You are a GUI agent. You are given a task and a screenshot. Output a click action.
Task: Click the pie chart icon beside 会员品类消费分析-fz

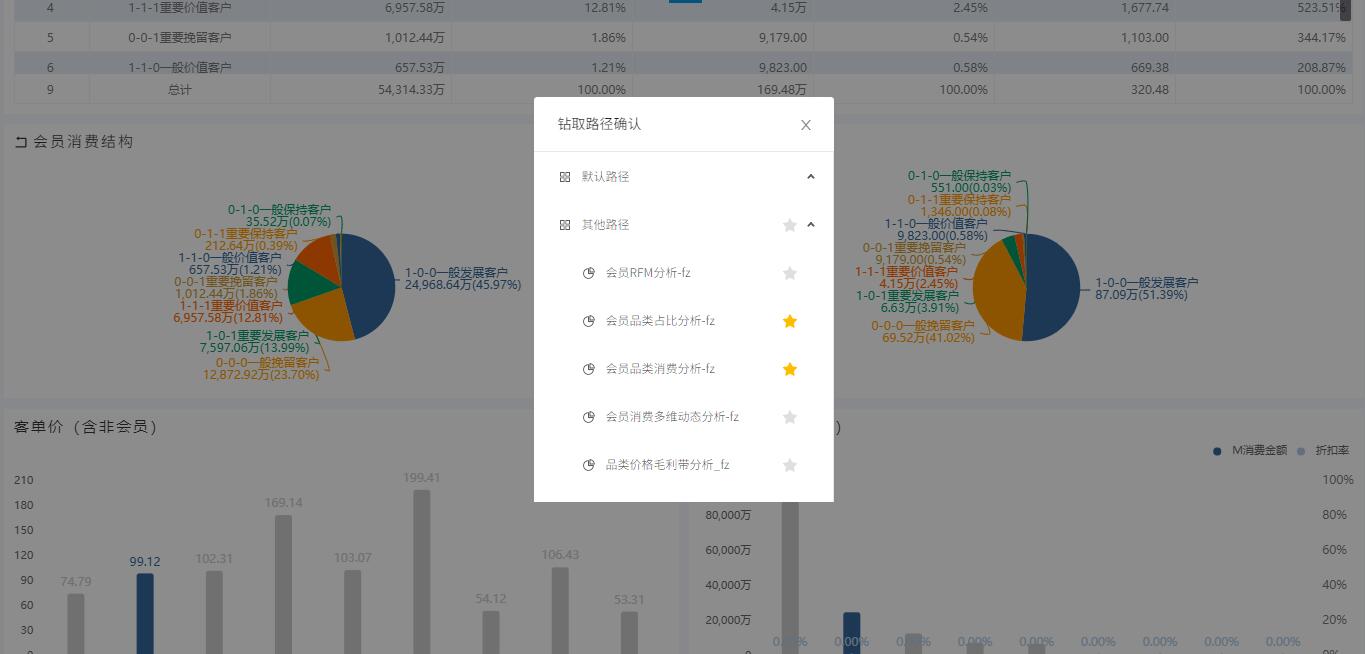[x=588, y=368]
